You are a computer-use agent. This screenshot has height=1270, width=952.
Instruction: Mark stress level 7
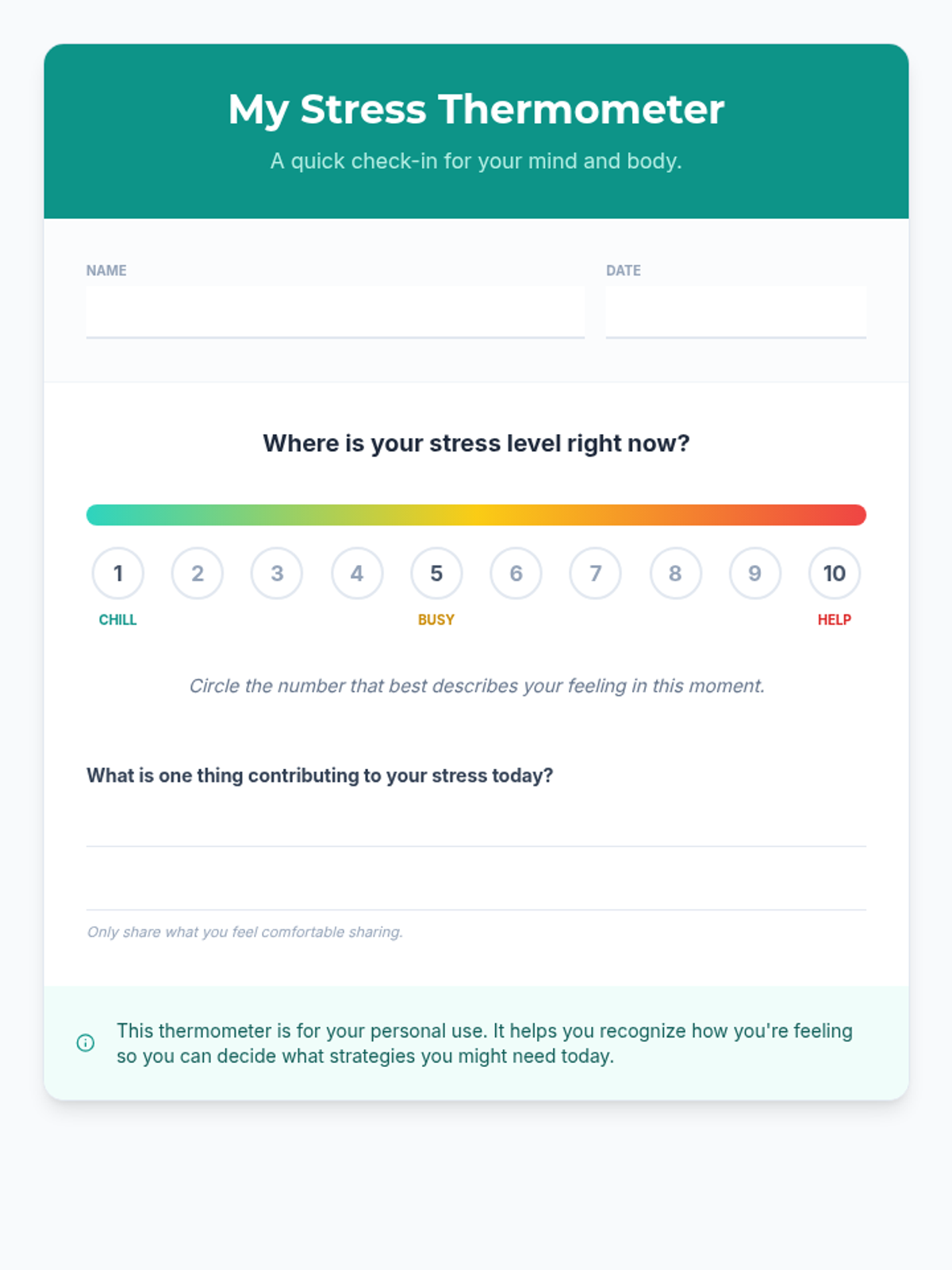[x=596, y=573]
